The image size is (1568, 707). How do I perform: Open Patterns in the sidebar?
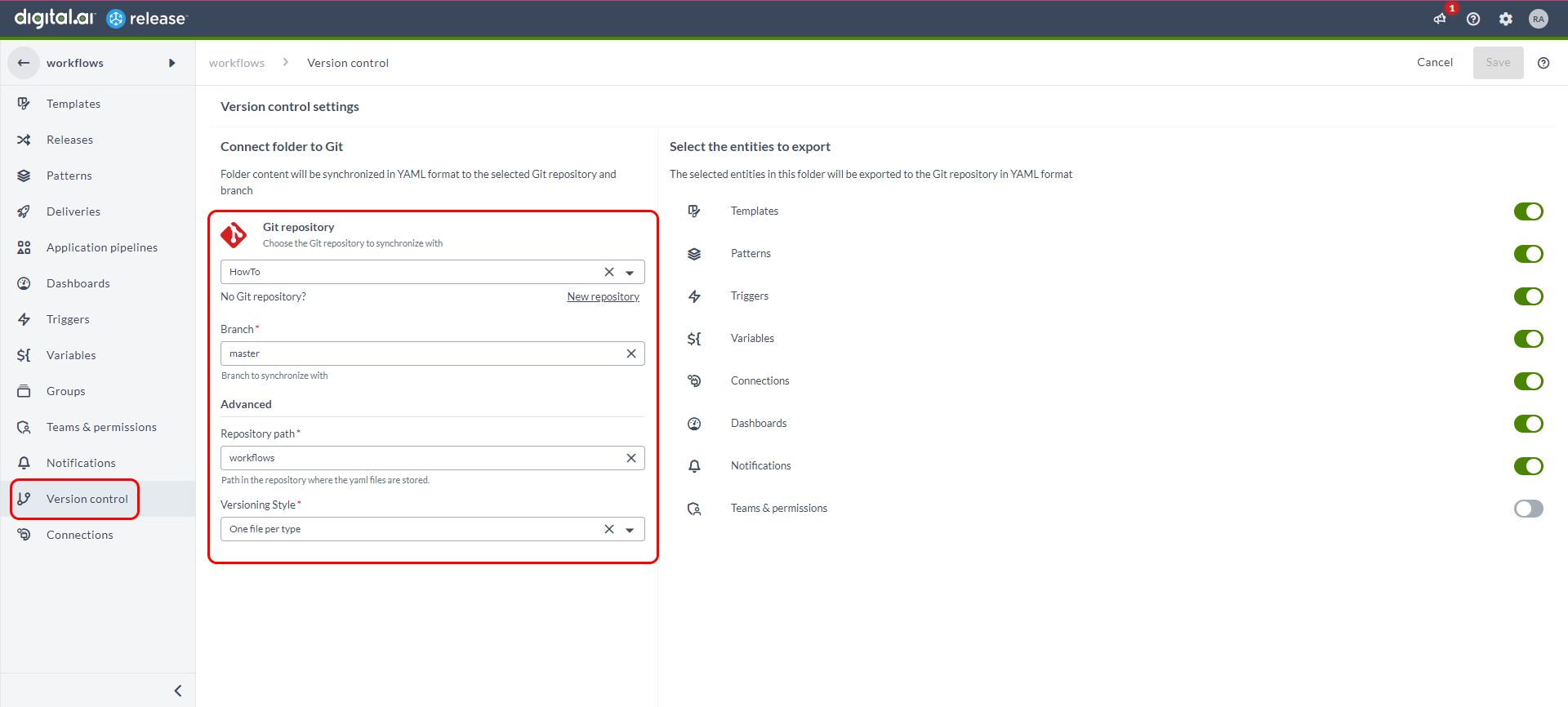tap(98, 176)
